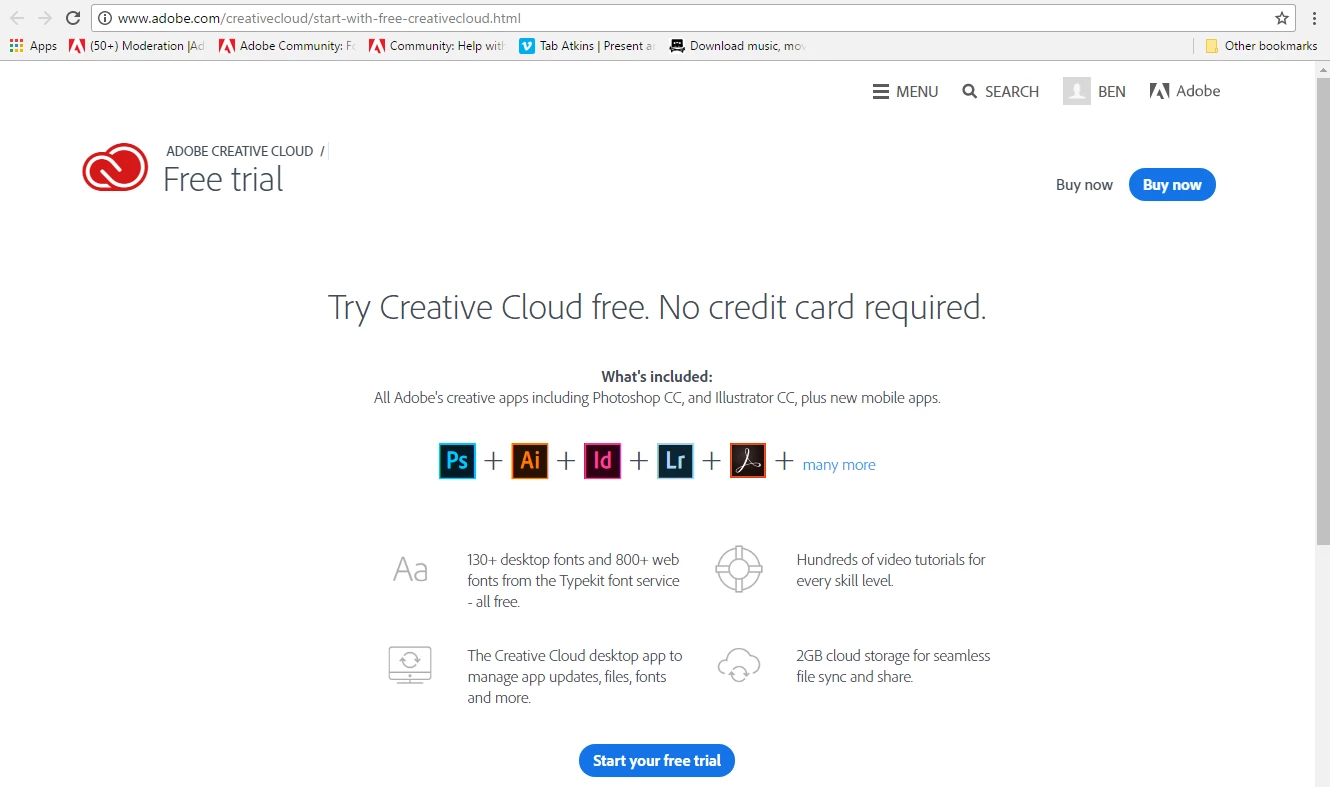Open the Apps bookmarks shortcut

point(33,46)
